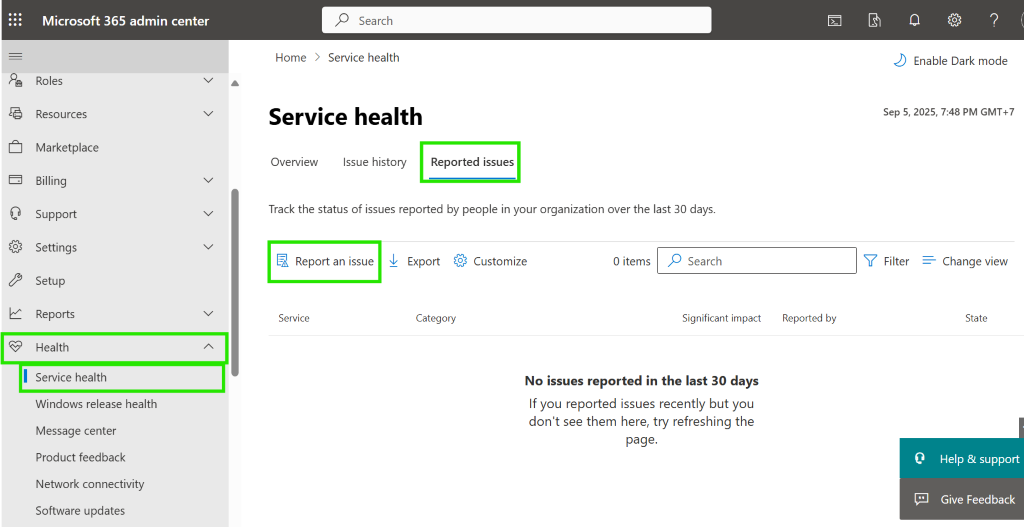The height and width of the screenshot is (527, 1024).
Task: Click the Report an issue icon
Action: tap(282, 261)
